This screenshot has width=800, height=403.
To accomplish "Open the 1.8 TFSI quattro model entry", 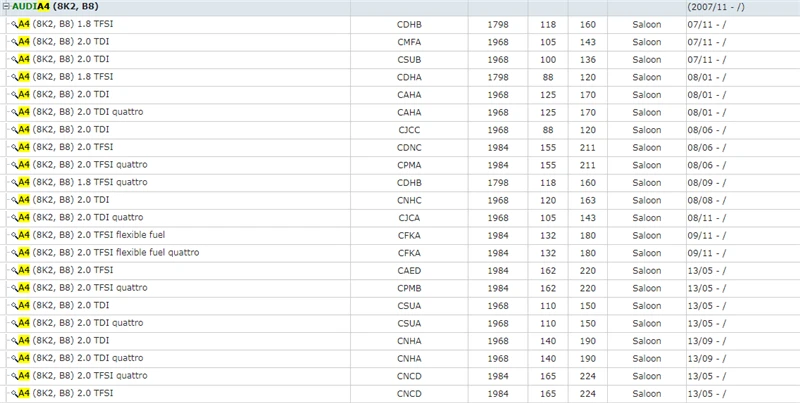I will point(83,182).
